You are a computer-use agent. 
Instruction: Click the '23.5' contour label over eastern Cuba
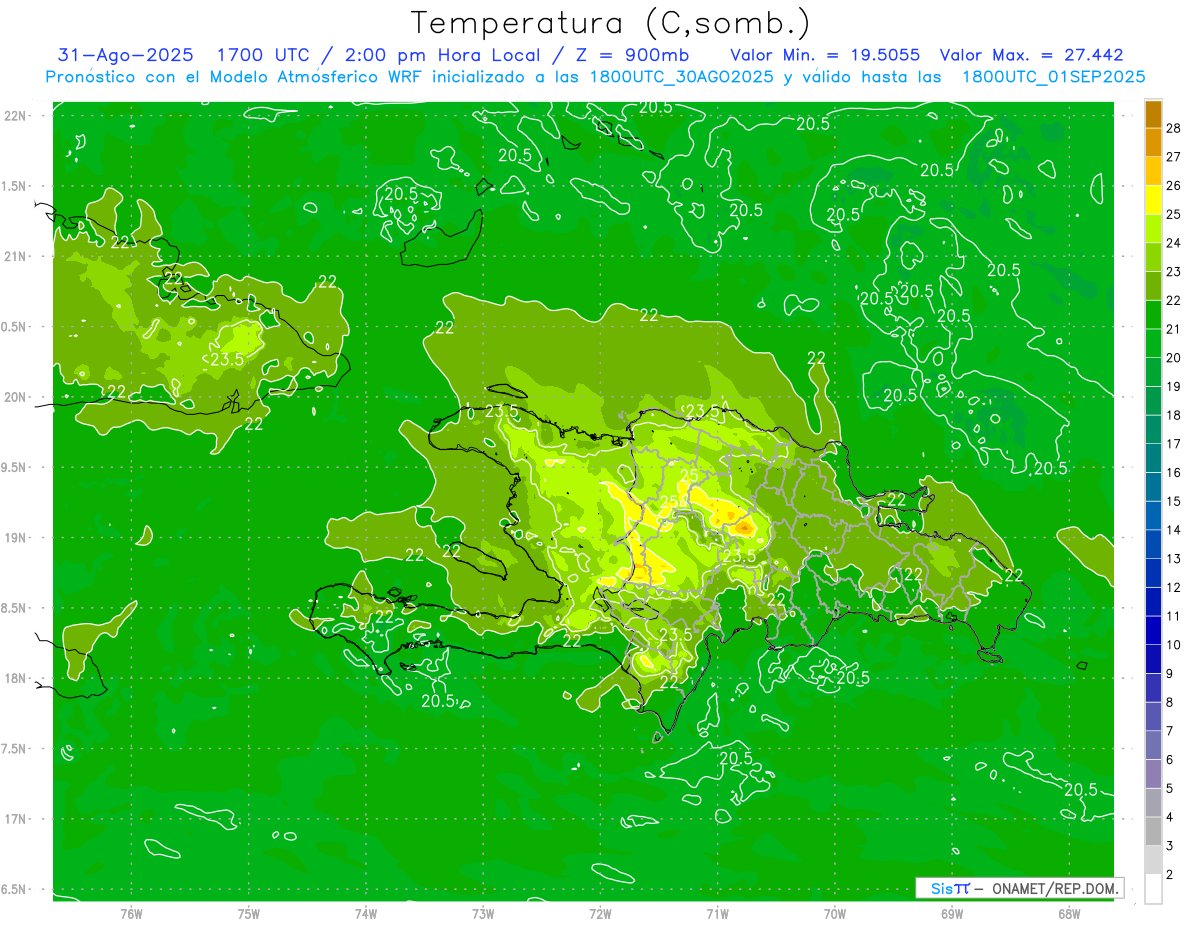pos(227,360)
